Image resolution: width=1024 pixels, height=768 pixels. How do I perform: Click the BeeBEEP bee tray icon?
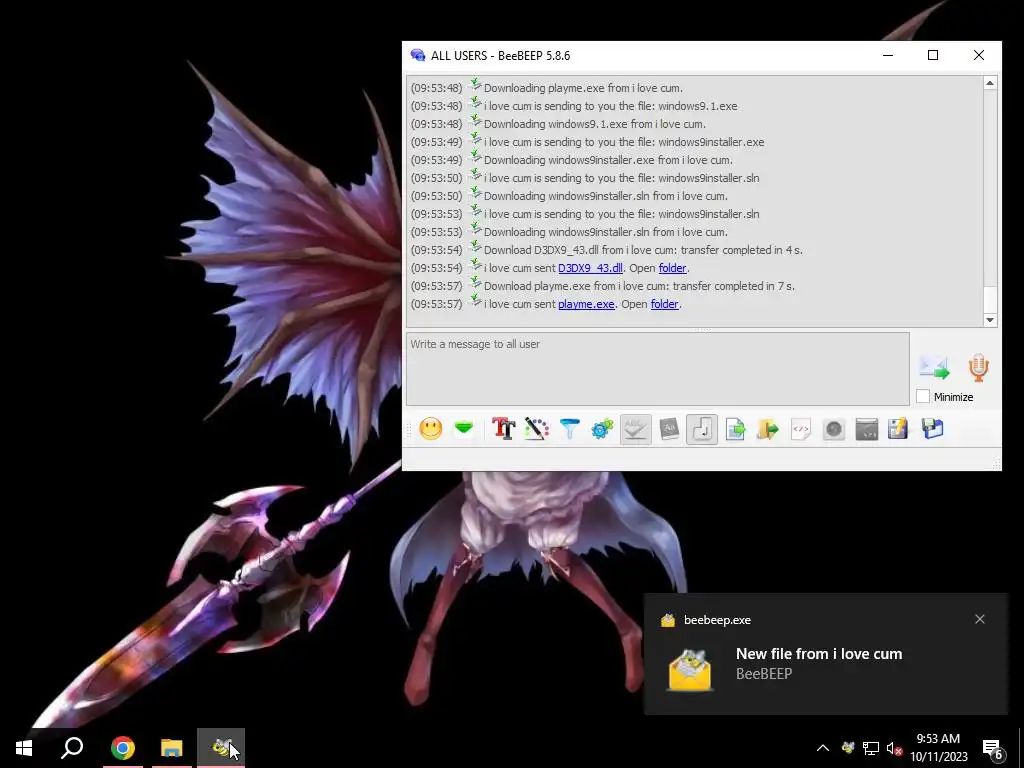click(x=848, y=748)
